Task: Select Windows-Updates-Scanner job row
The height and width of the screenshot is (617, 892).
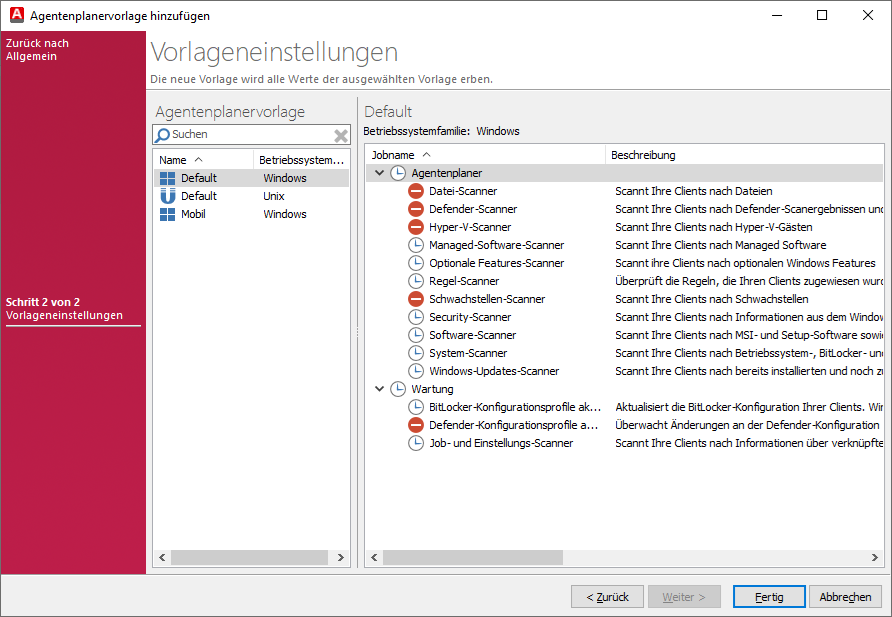Action: [x=625, y=371]
